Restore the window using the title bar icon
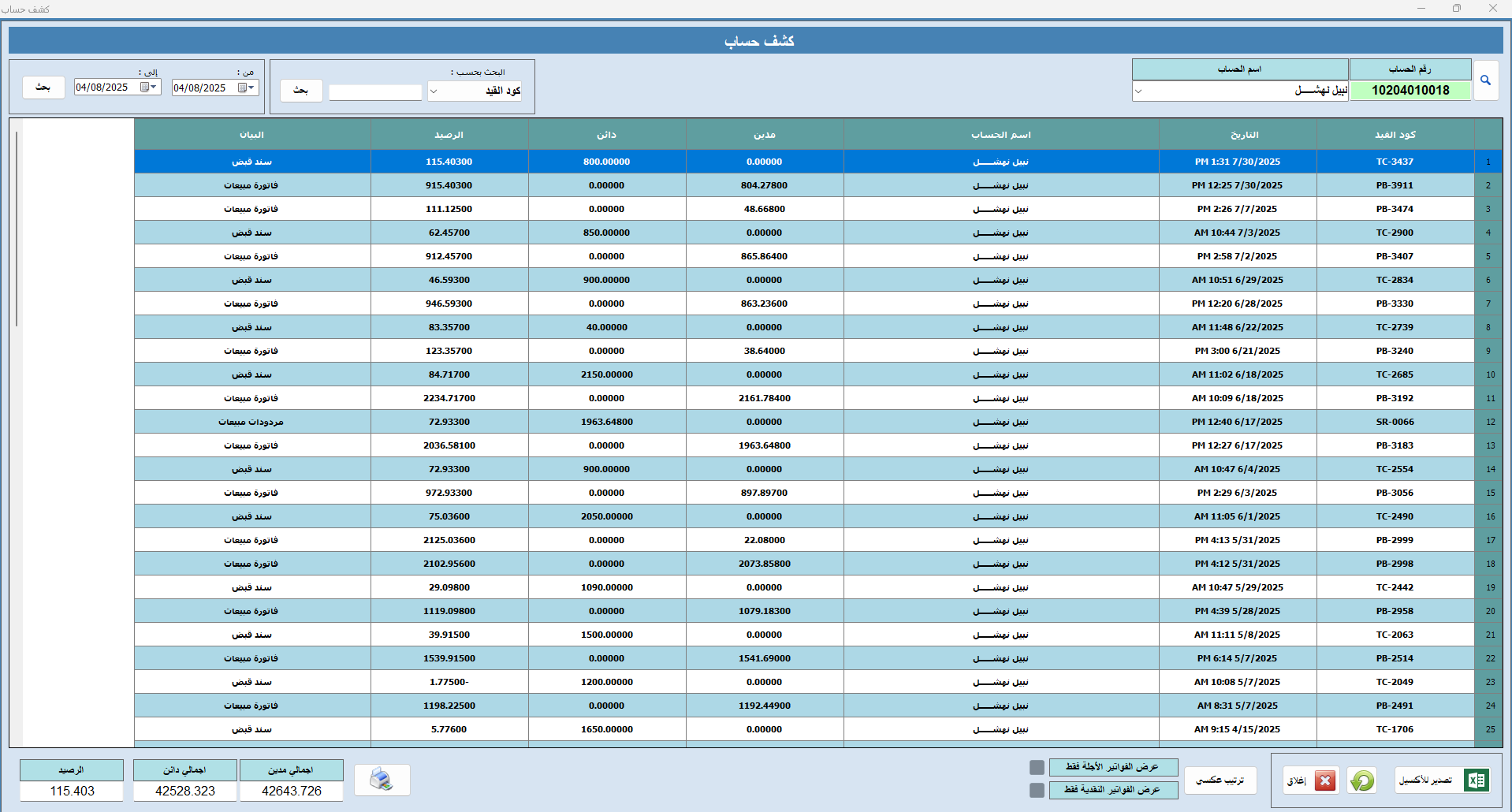This screenshot has height=812, width=1512. tap(1456, 9)
